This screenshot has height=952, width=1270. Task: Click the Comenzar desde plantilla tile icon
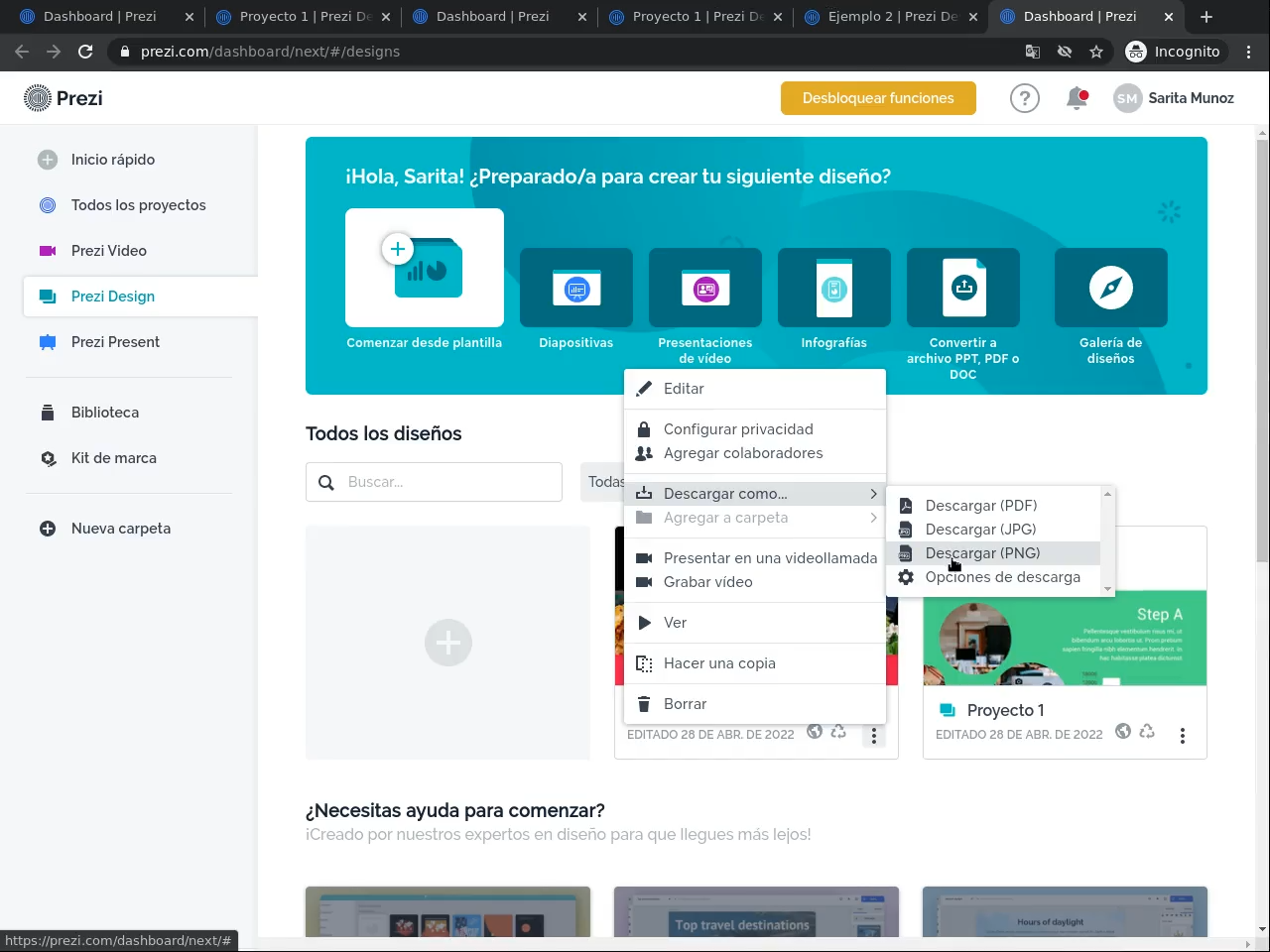click(425, 268)
